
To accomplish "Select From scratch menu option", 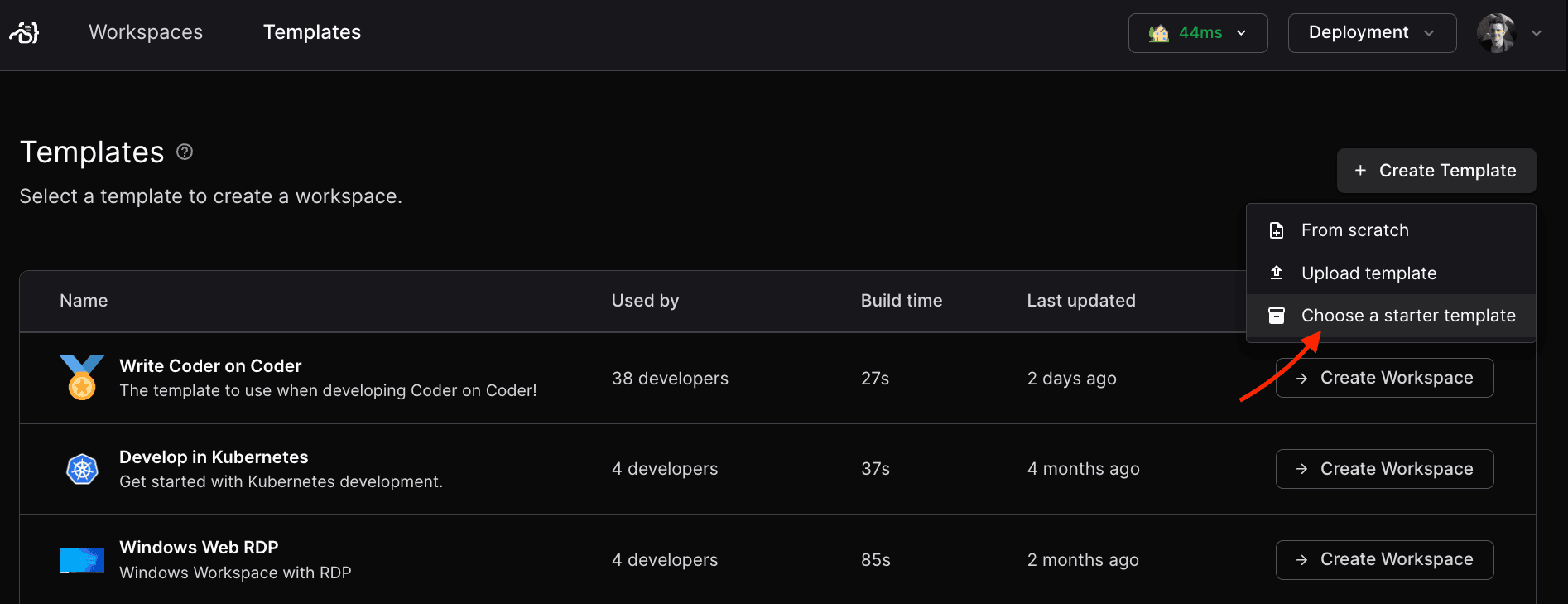I will tap(1391, 230).
